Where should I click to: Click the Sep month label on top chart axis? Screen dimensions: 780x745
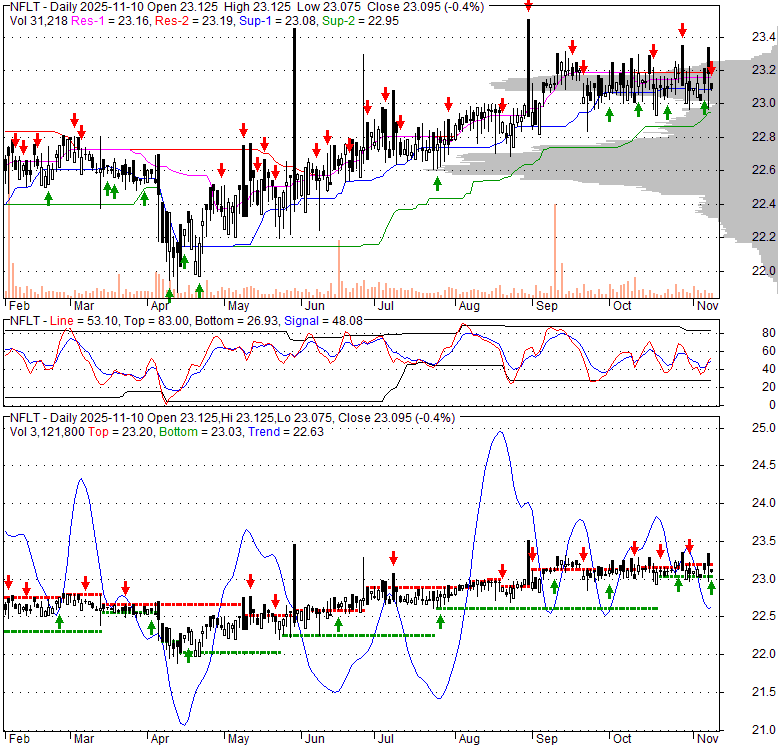coord(547,304)
